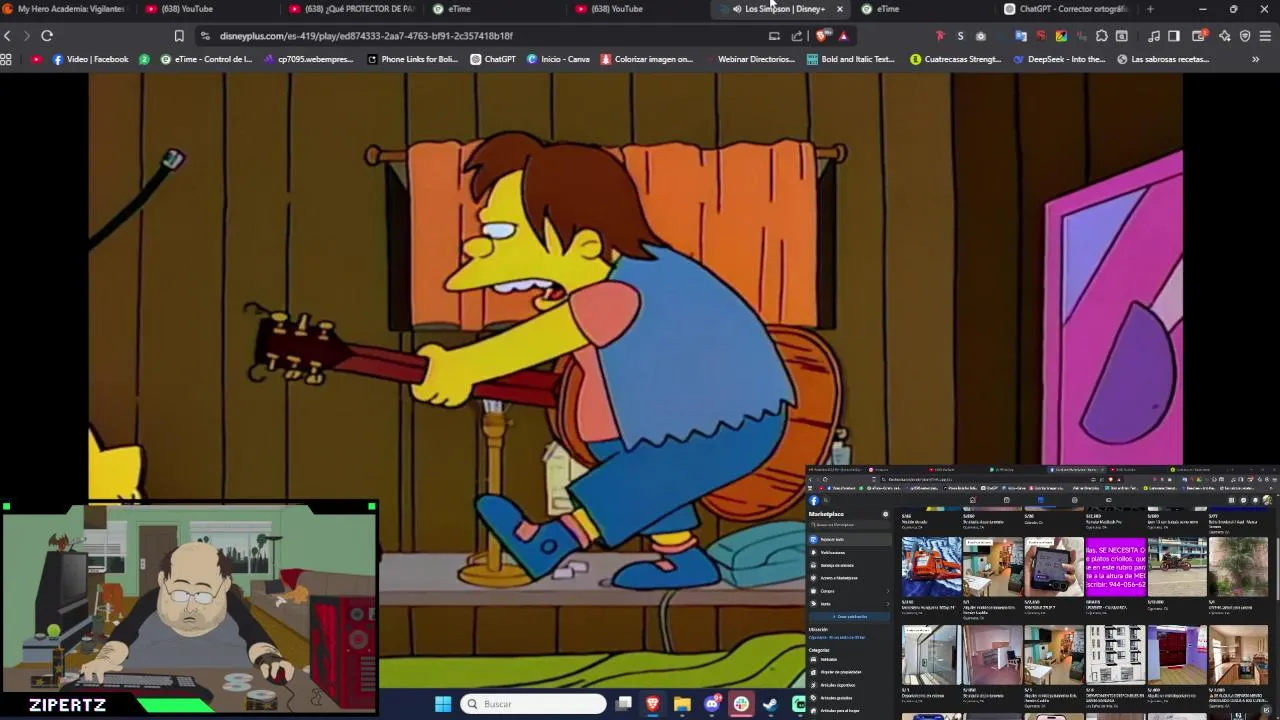This screenshot has width=1280, height=720.
Task: Open Discord from the taskbar
Action: coord(712,704)
